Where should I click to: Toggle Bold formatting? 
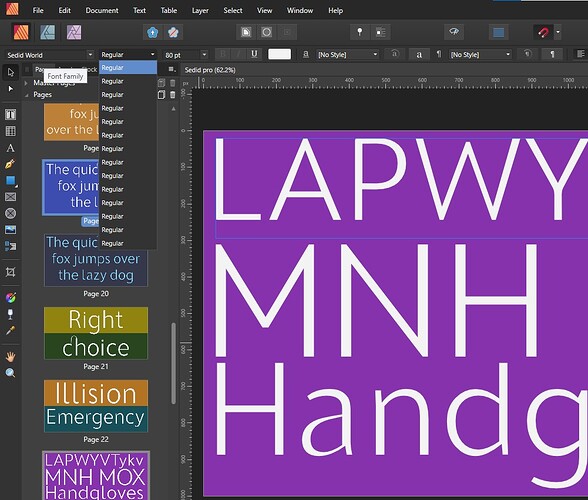click(x=223, y=54)
